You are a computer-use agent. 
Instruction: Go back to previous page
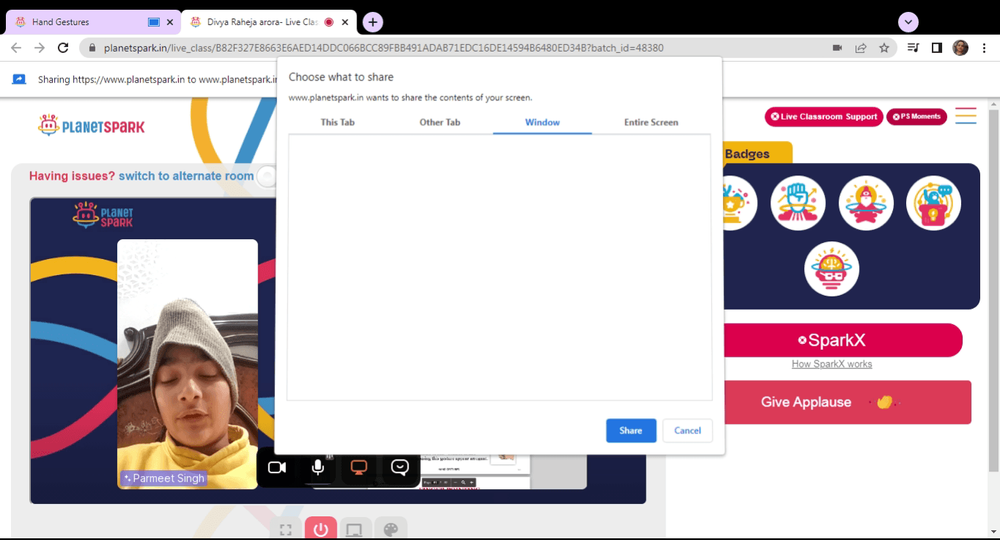[x=17, y=48]
